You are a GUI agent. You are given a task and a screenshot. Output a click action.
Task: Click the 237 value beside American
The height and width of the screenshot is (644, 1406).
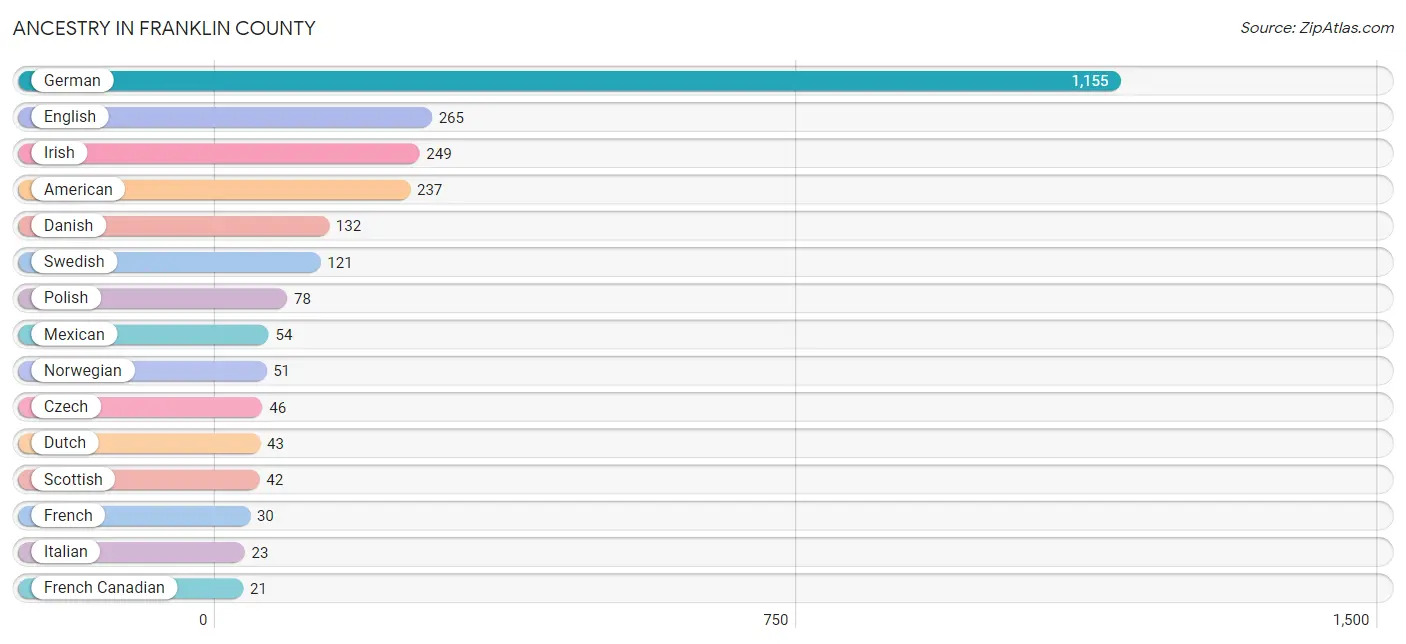[x=430, y=190]
